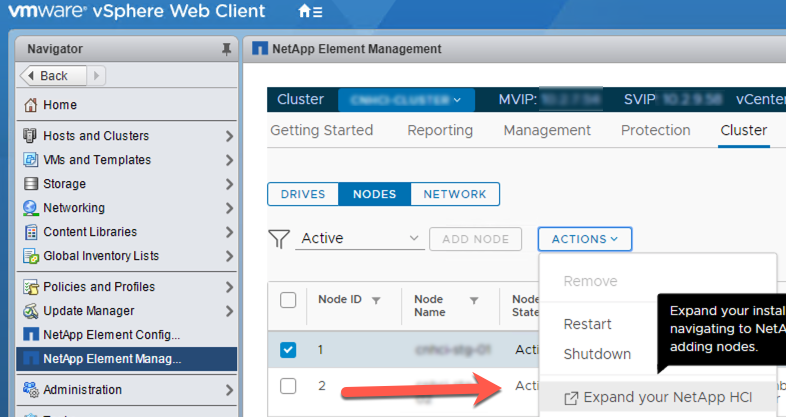This screenshot has width=786, height=417.
Task: Click the Back button
Action: [53, 76]
